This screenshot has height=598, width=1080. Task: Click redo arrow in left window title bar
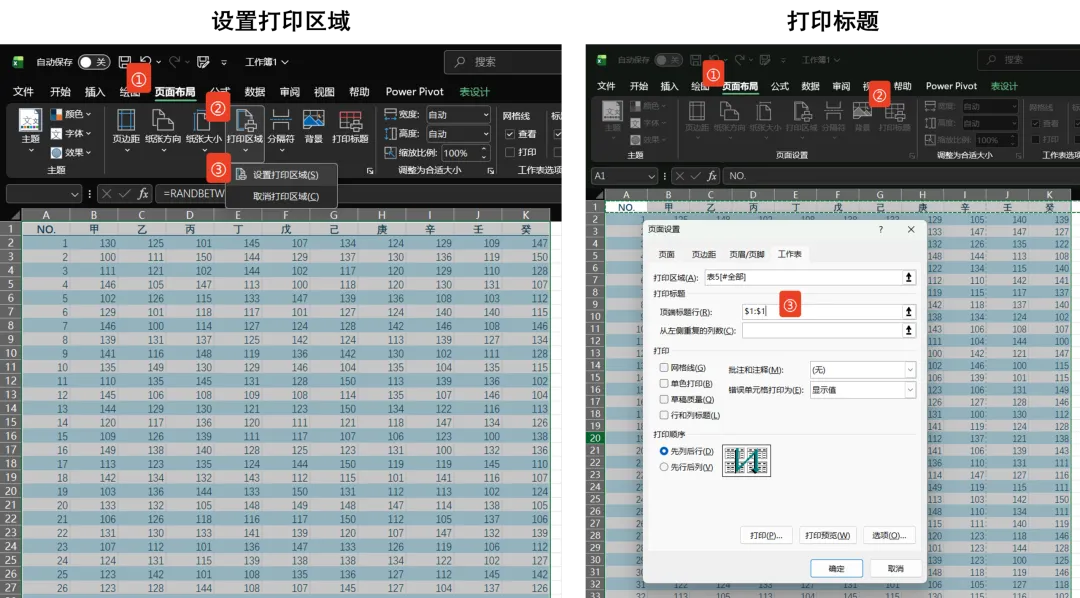(175, 62)
